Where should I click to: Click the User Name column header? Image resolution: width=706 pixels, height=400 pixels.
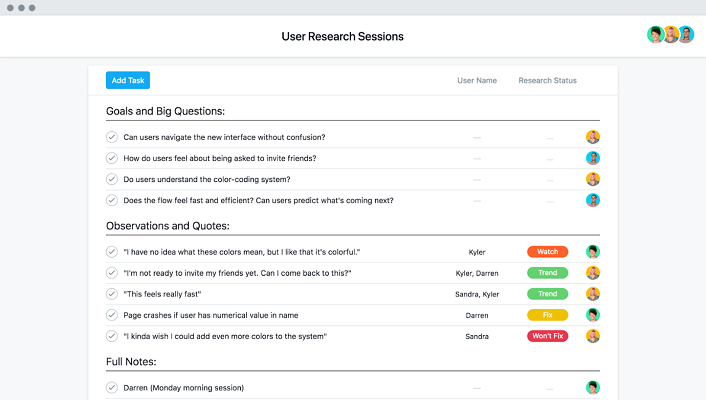click(476, 80)
